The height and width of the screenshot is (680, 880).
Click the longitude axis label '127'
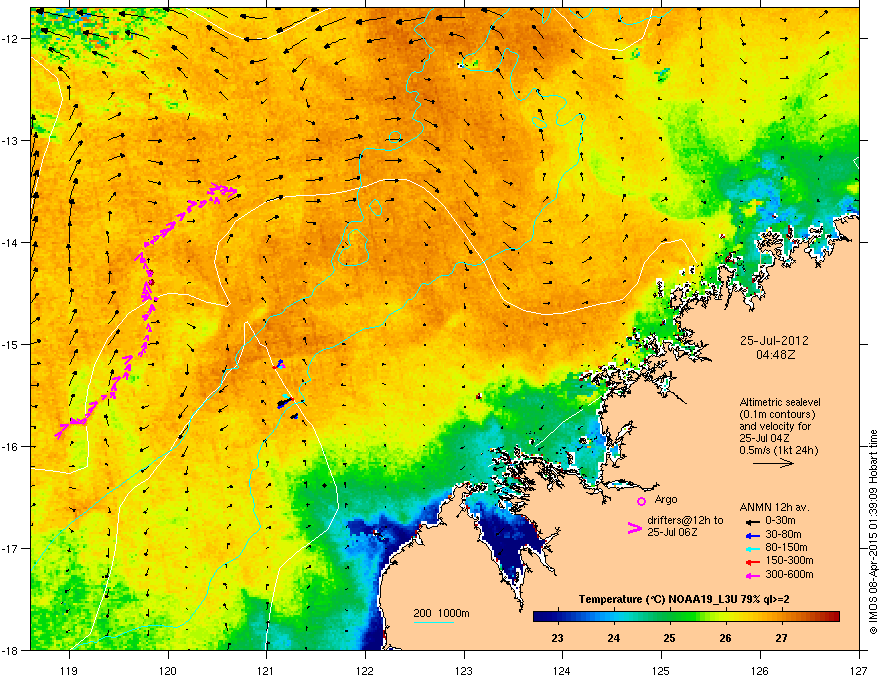[859, 670]
